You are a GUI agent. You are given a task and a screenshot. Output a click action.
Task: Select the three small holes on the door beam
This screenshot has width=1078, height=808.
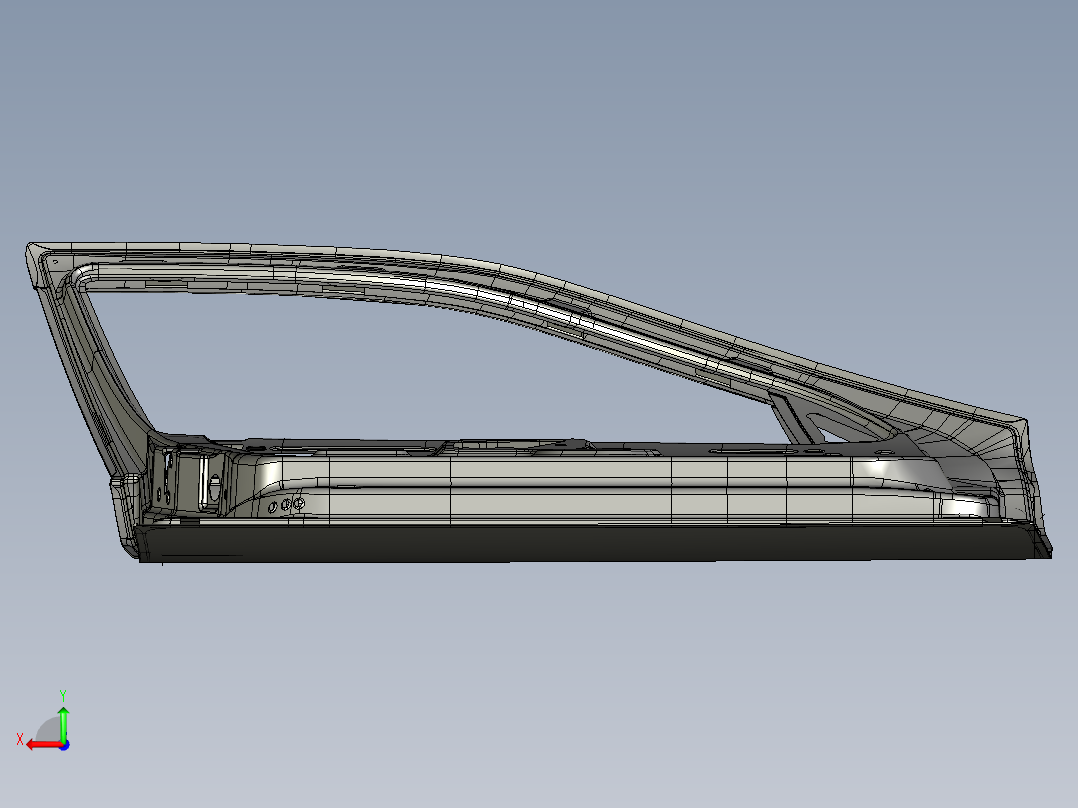pos(285,505)
